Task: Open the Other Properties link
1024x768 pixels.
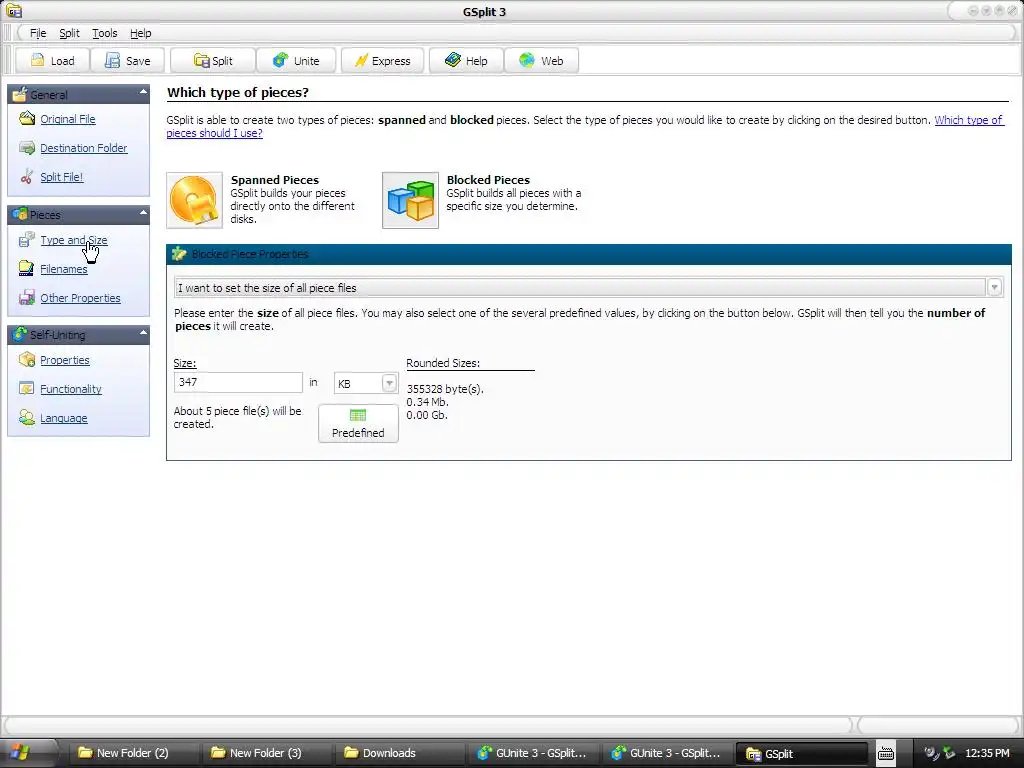Action: [x=80, y=298]
